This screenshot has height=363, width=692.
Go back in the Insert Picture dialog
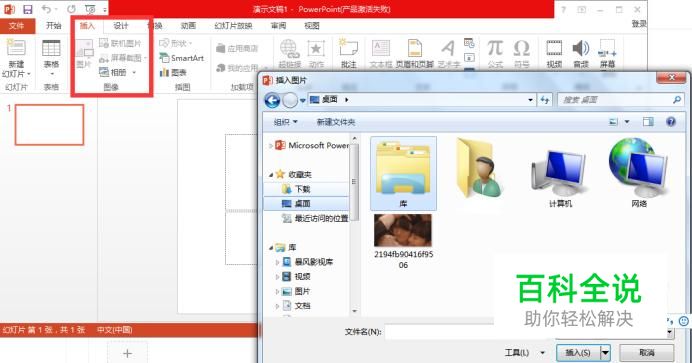[272, 101]
